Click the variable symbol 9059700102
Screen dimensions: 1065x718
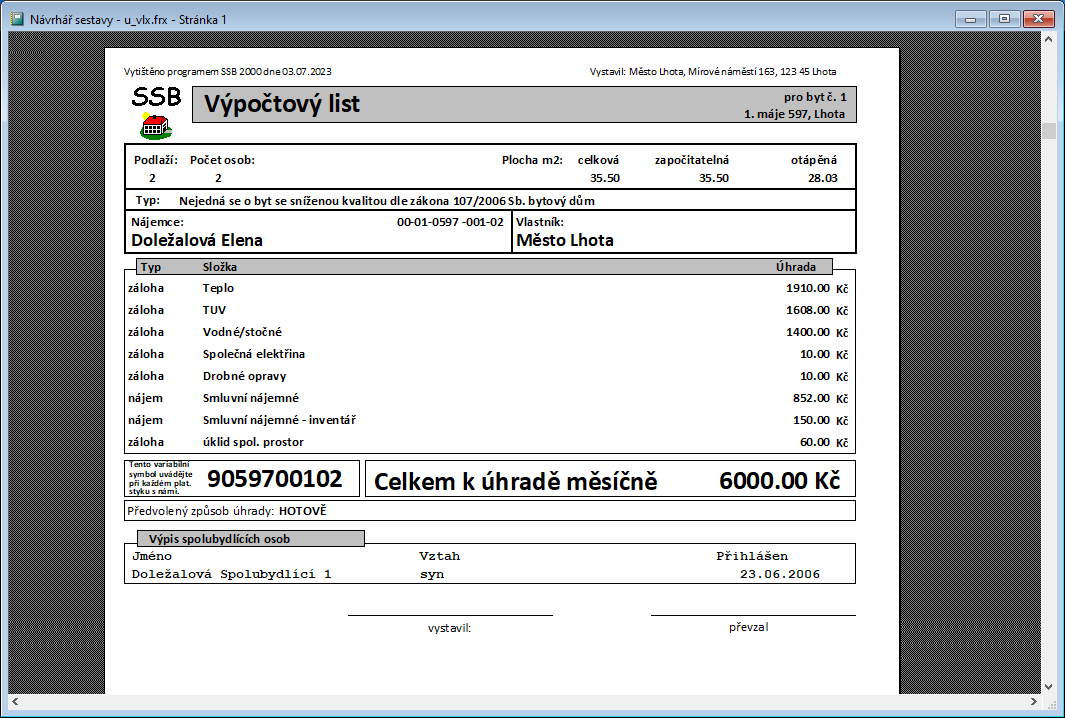click(275, 479)
